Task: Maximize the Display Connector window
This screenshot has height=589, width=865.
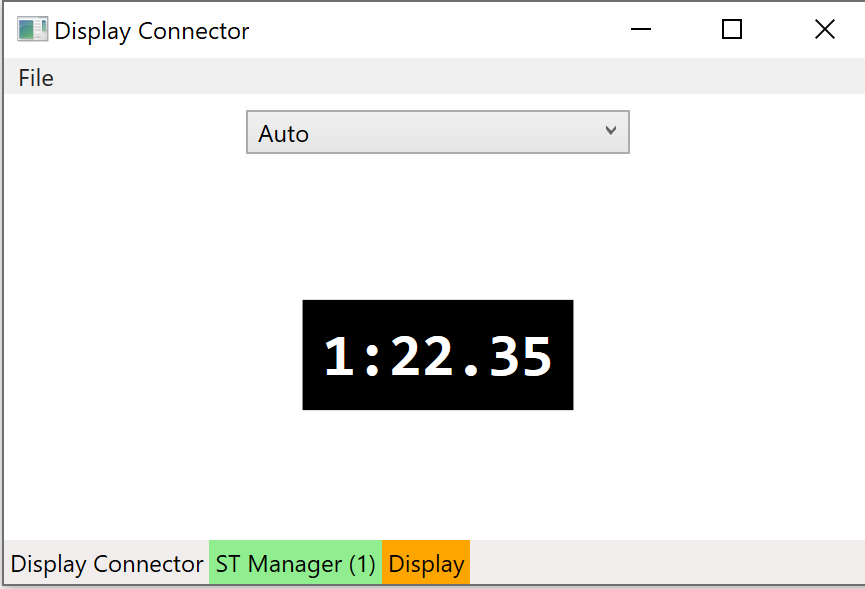Action: 731,29
